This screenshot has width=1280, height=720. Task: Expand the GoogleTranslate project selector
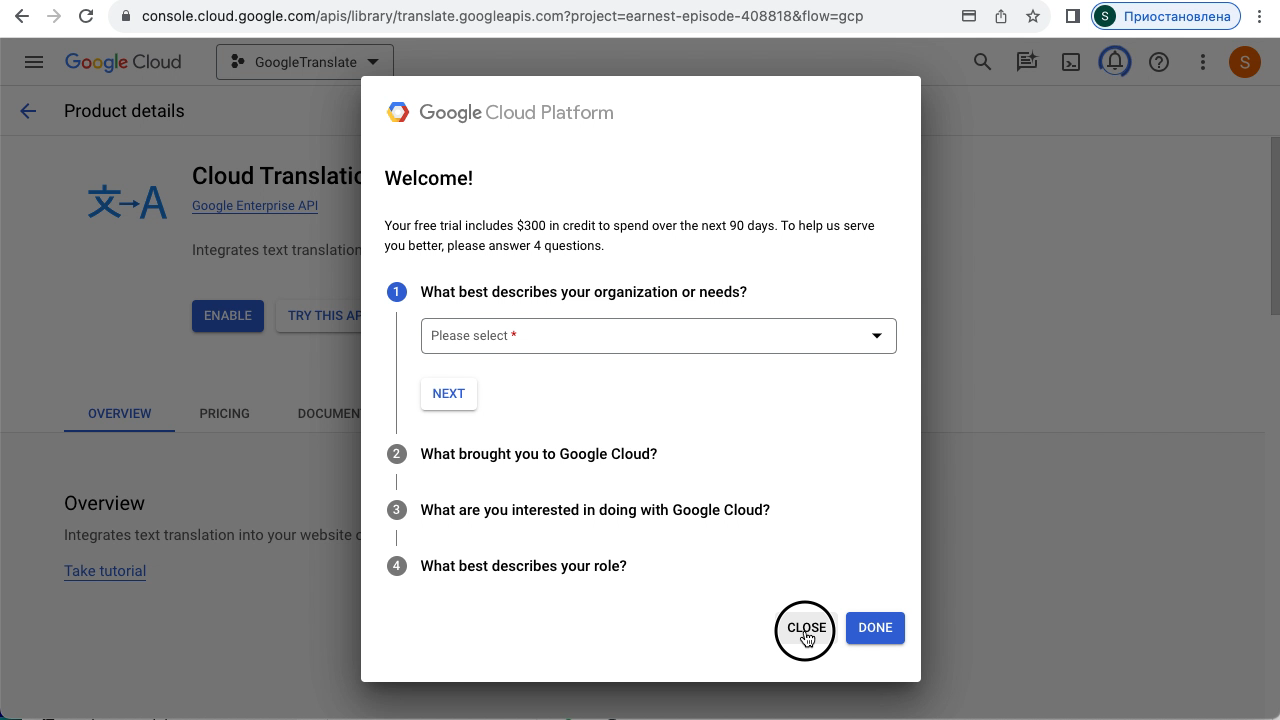pos(304,62)
